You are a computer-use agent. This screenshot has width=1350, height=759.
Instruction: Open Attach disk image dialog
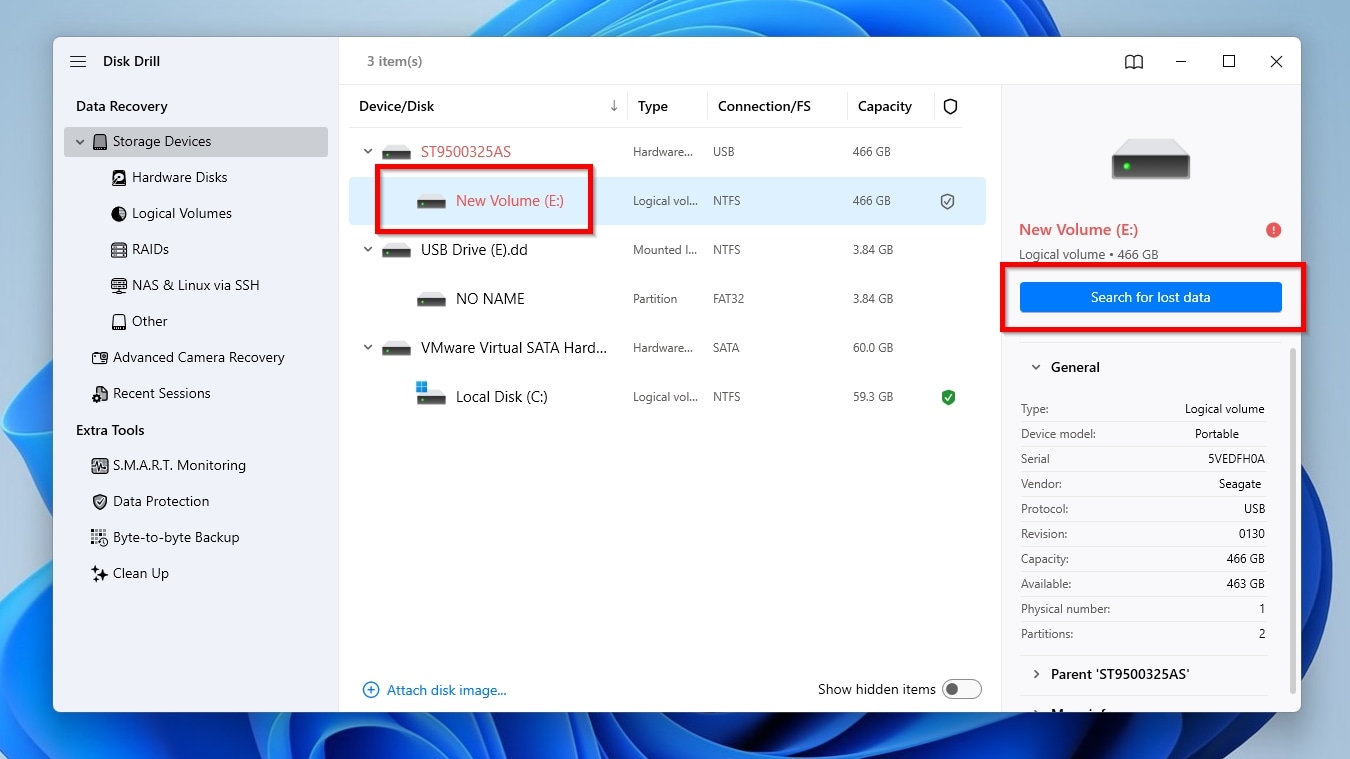tap(434, 690)
